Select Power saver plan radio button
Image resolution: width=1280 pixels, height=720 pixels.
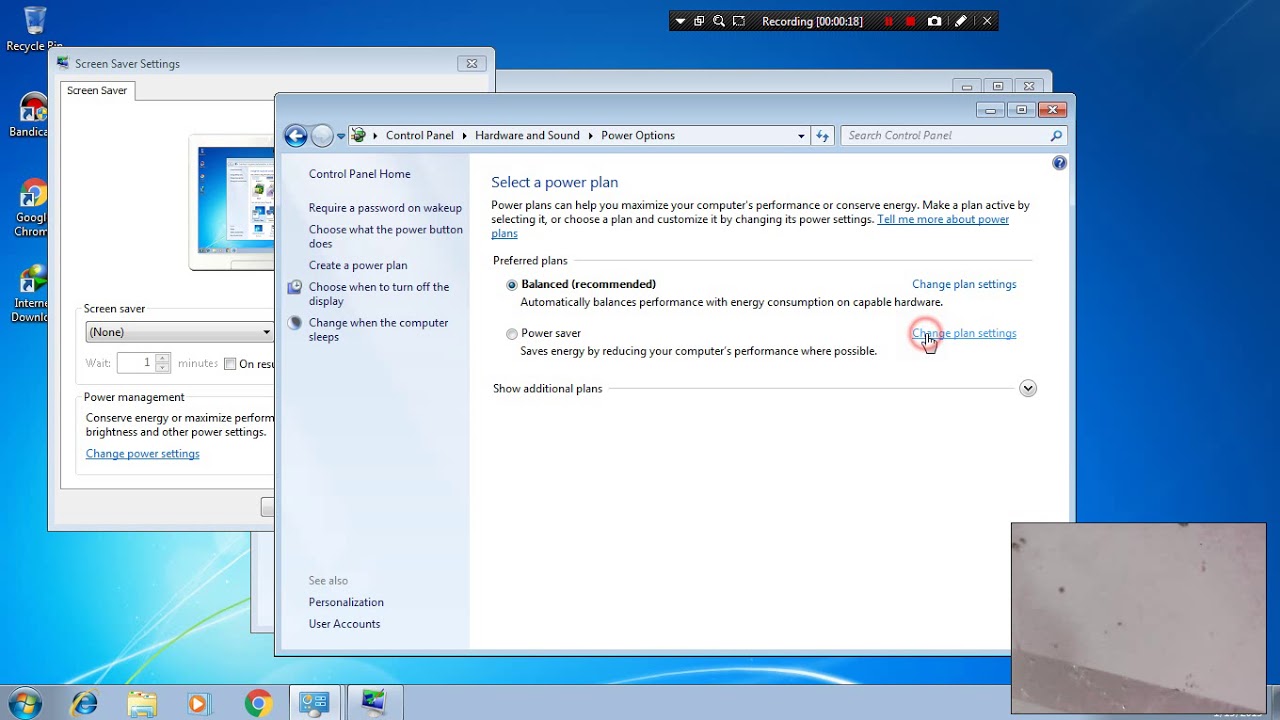pyautogui.click(x=512, y=334)
